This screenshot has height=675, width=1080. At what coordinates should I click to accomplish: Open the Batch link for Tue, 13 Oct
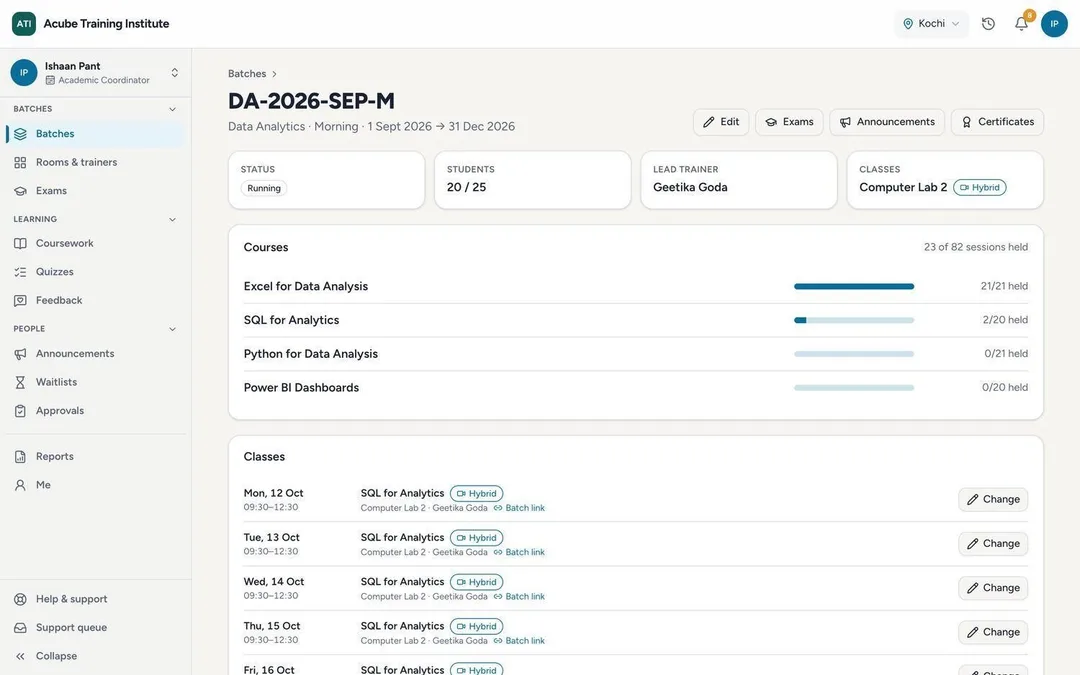coord(519,552)
